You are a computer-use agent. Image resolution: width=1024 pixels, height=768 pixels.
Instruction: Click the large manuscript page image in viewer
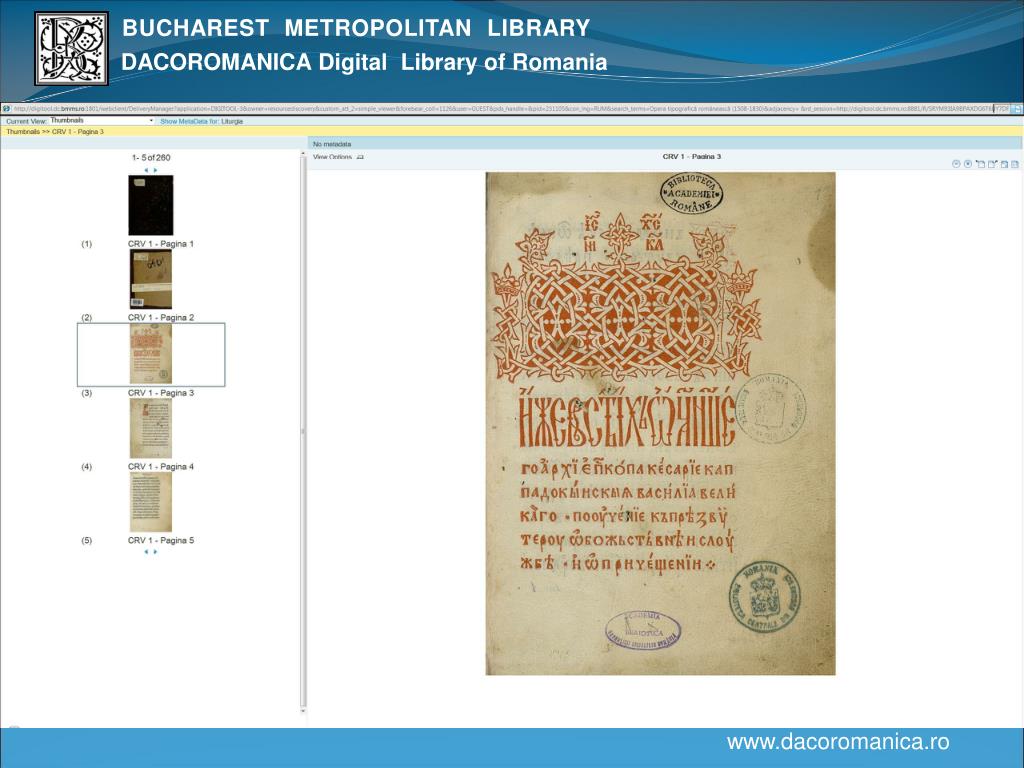click(x=660, y=423)
